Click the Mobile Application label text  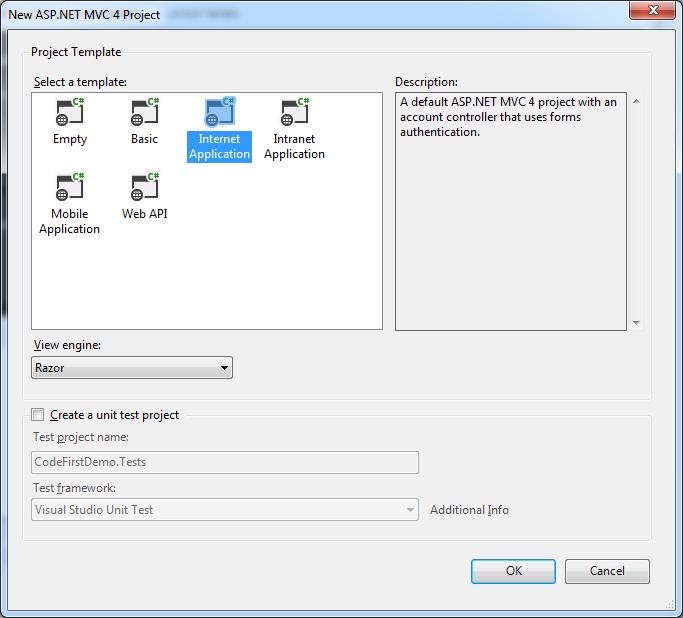69,222
